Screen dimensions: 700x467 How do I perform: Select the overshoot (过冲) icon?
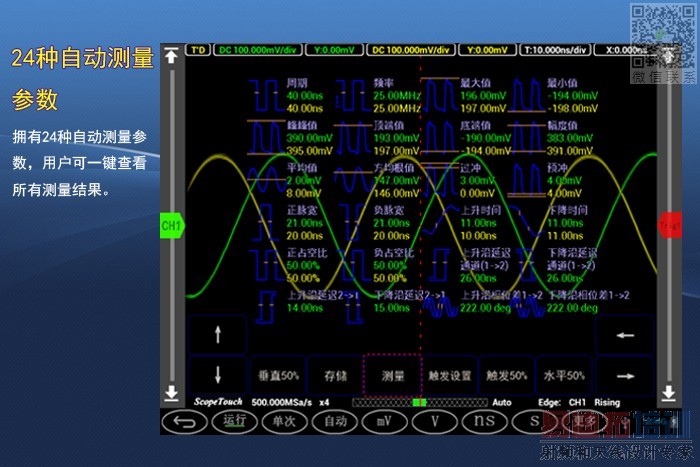tap(440, 179)
